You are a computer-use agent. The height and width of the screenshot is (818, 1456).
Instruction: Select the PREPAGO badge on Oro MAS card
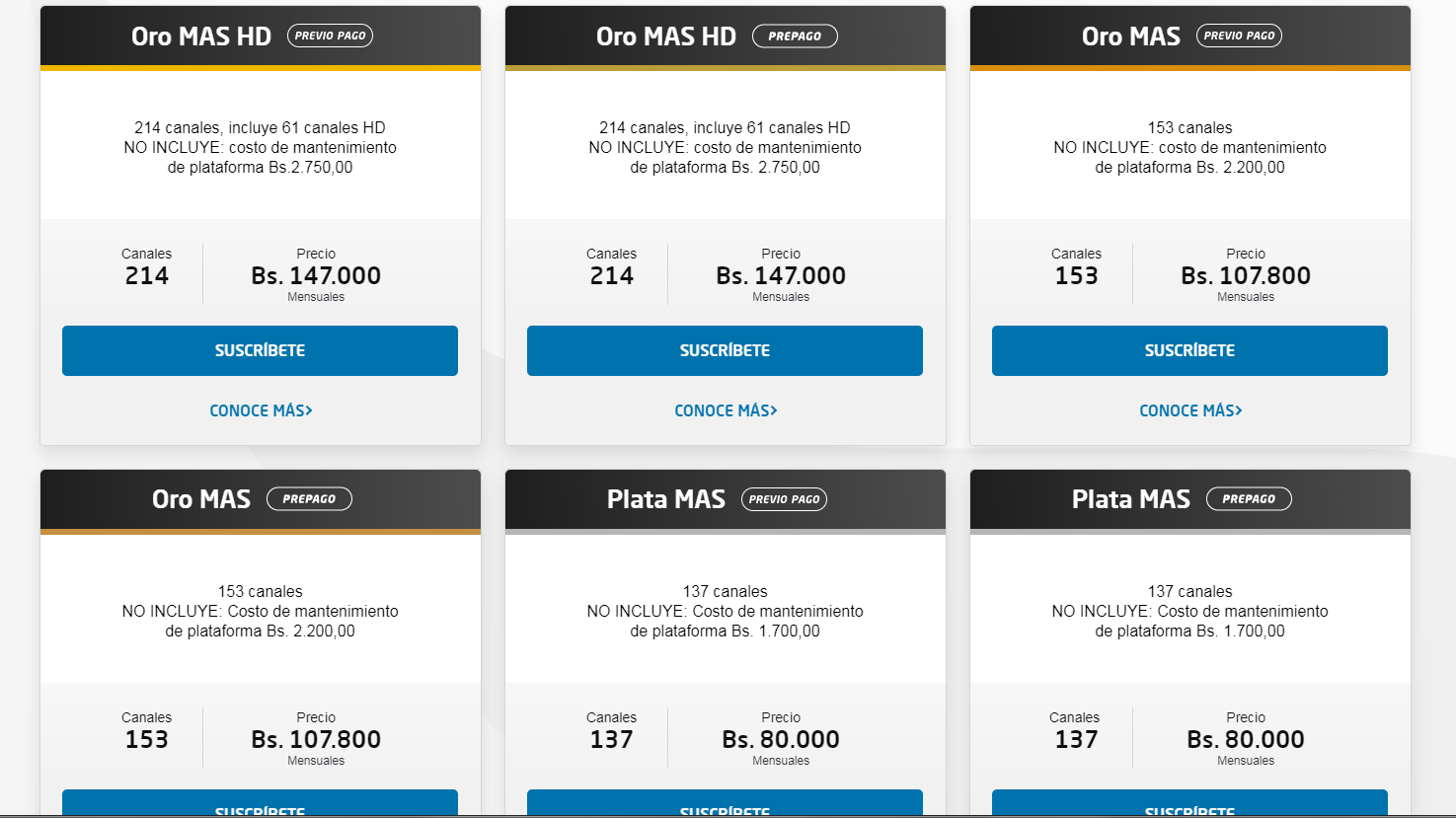pyautogui.click(x=309, y=499)
